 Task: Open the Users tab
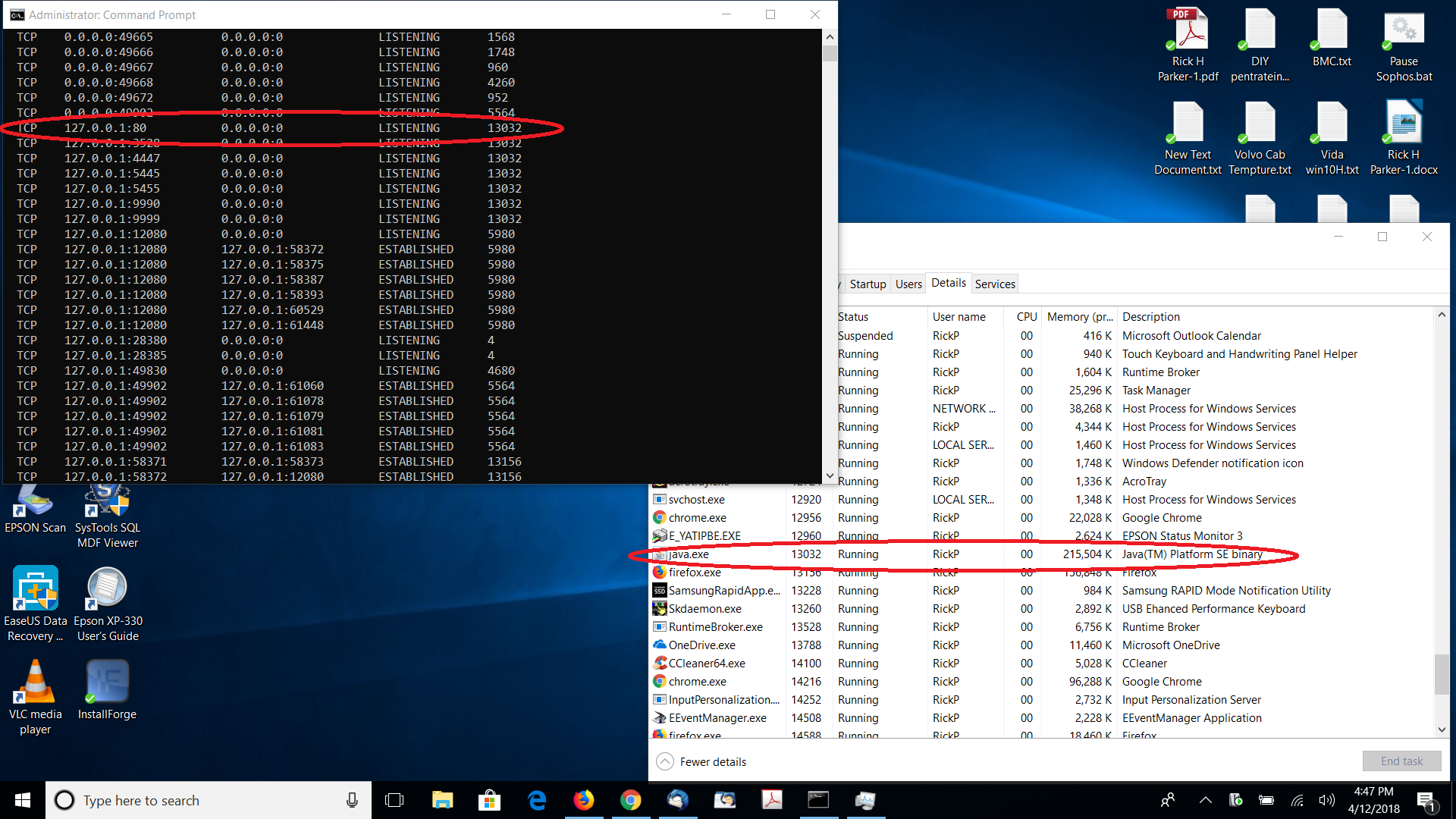908,284
